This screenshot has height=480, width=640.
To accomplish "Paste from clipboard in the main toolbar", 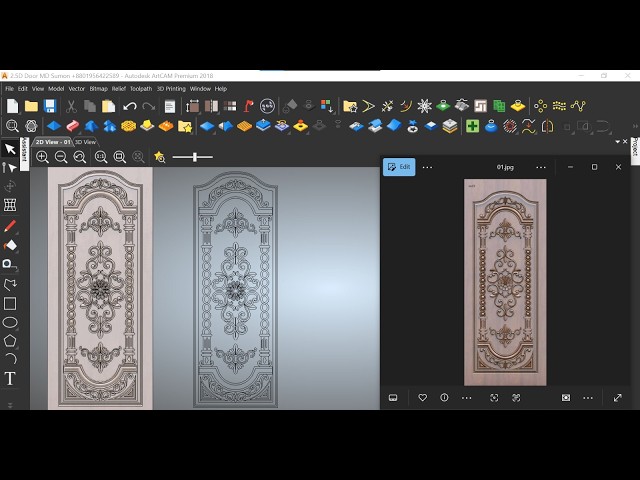I will click(108, 106).
